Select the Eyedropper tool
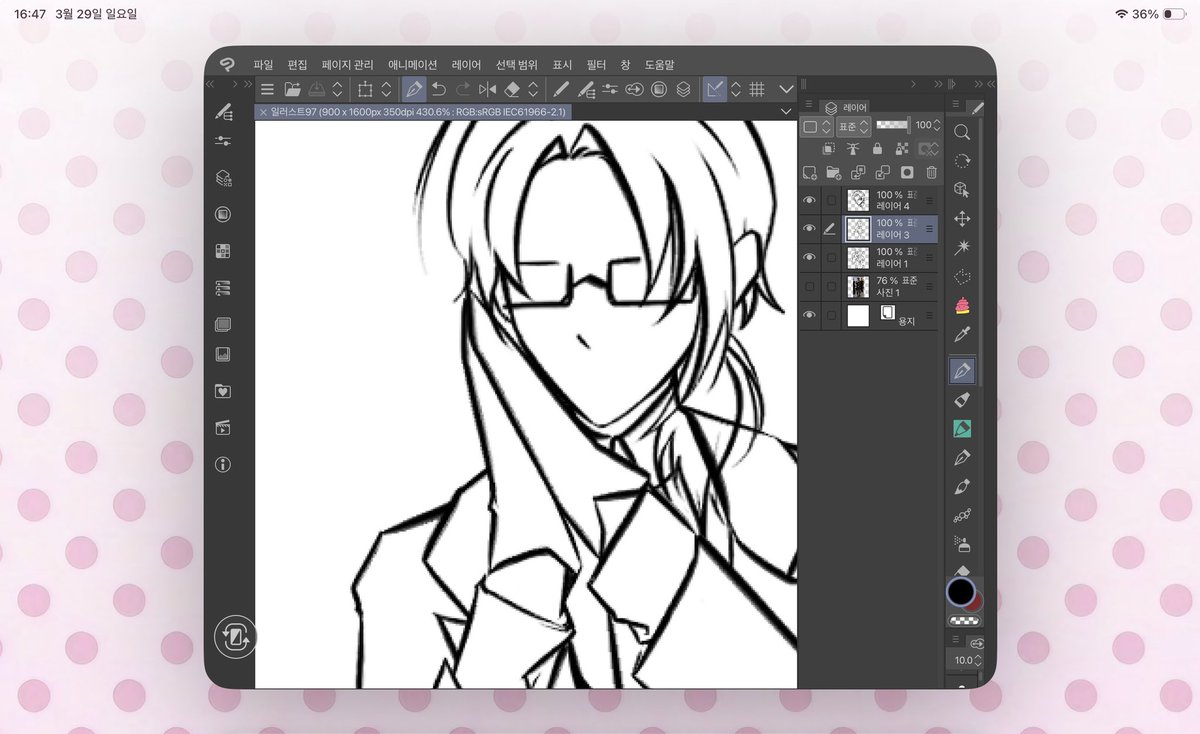 pos(962,334)
